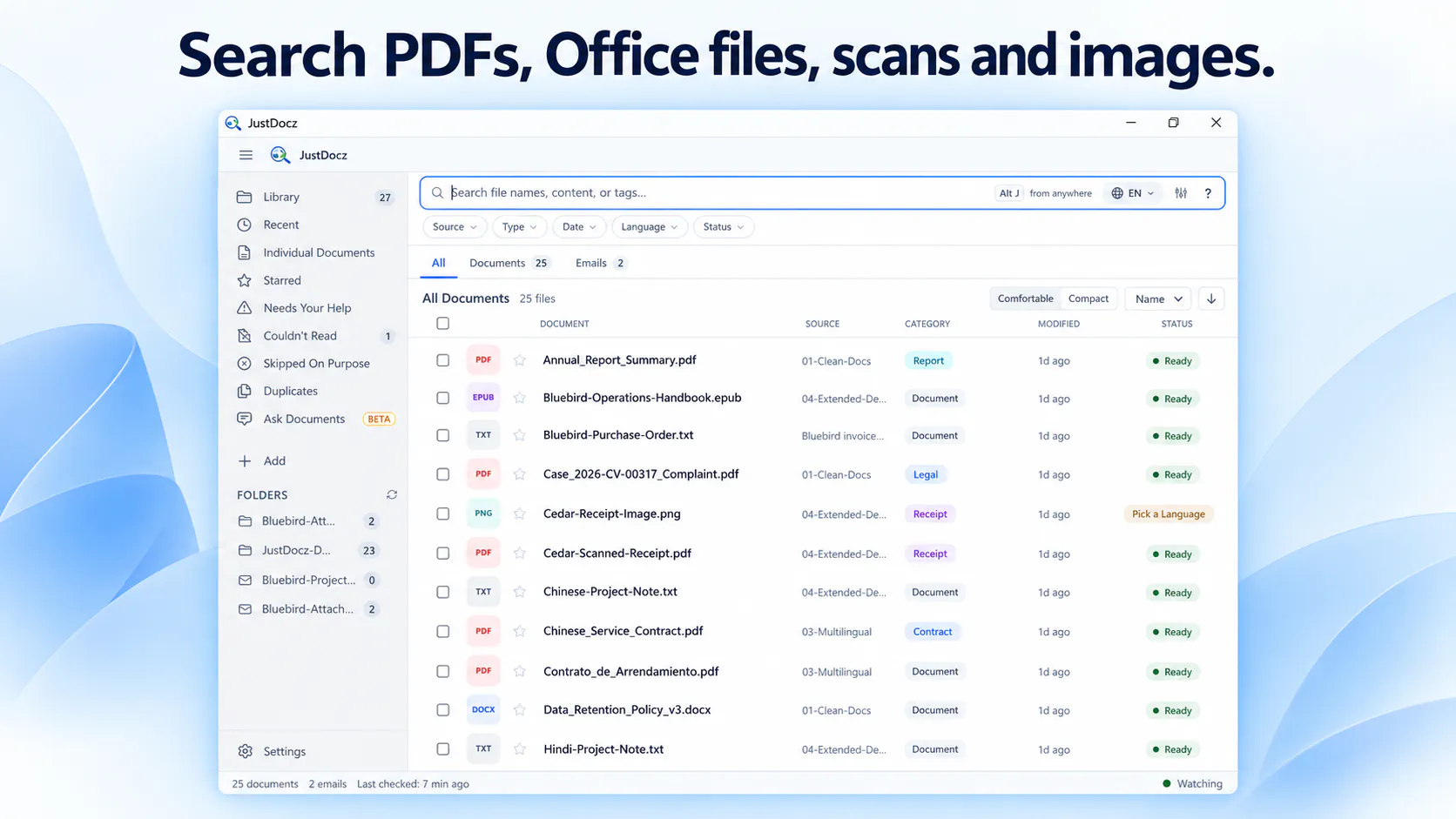Open the Source filter dropdown
1456x819 pixels.
point(455,227)
